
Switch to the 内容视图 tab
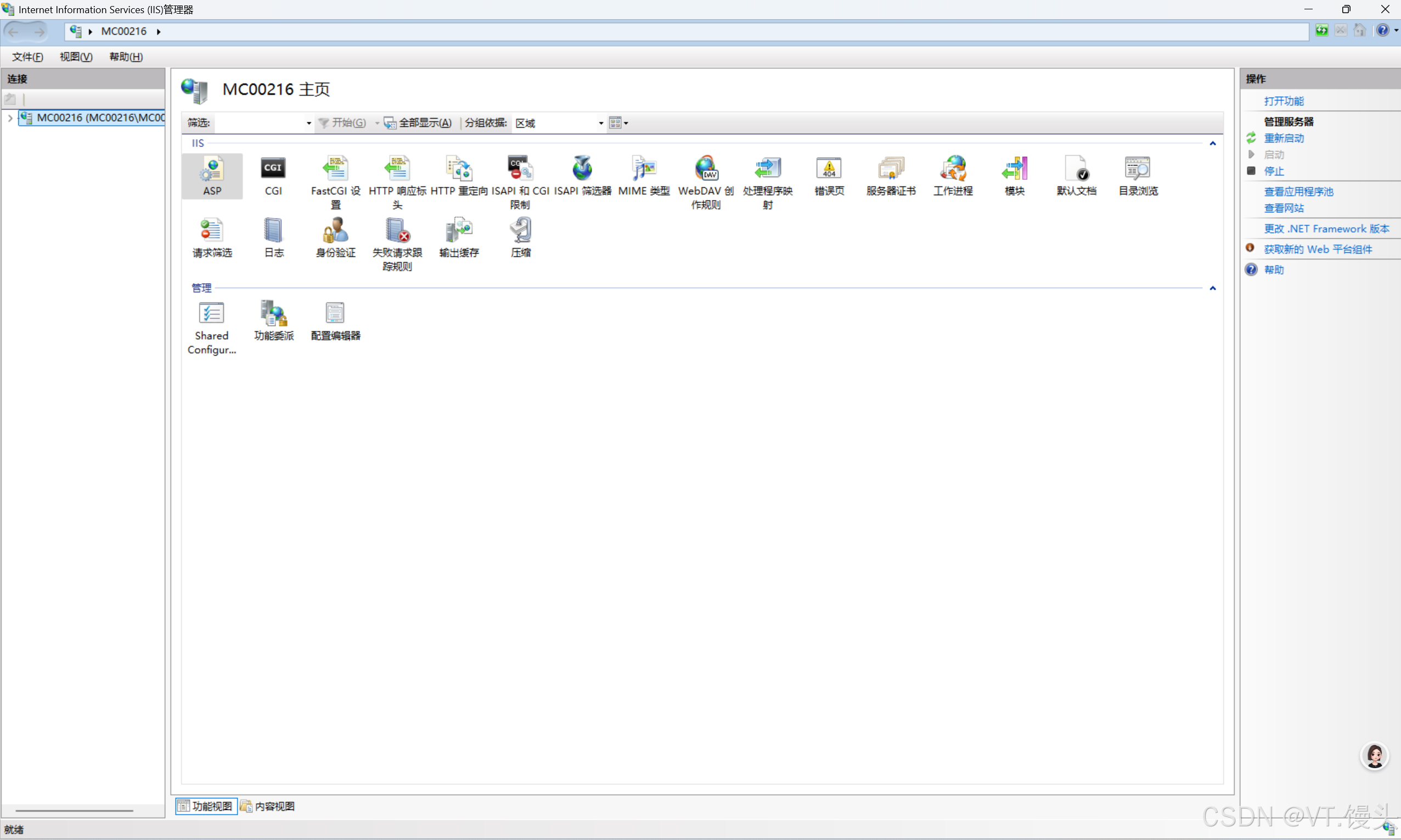[267, 806]
